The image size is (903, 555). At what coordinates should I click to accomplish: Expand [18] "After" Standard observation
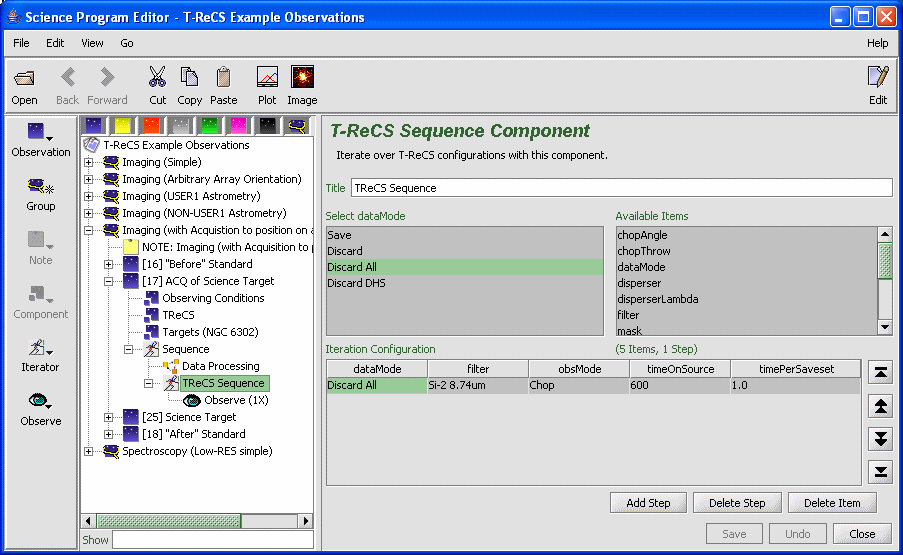click(x=108, y=434)
